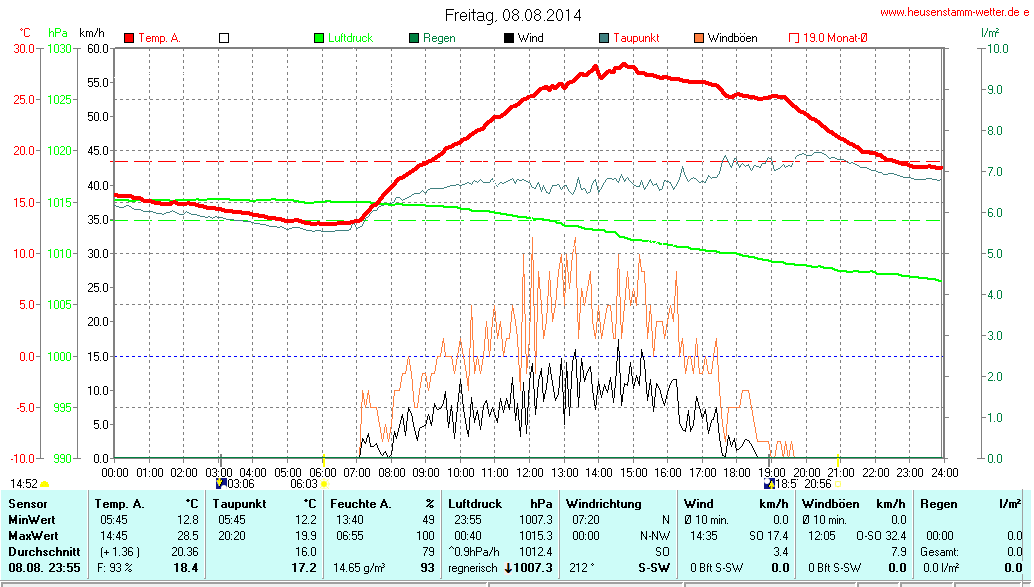Viewport: 1034px width, 587px height.
Task: Click the 19.0 Monat-Ø legend marker
Action: coord(794,38)
